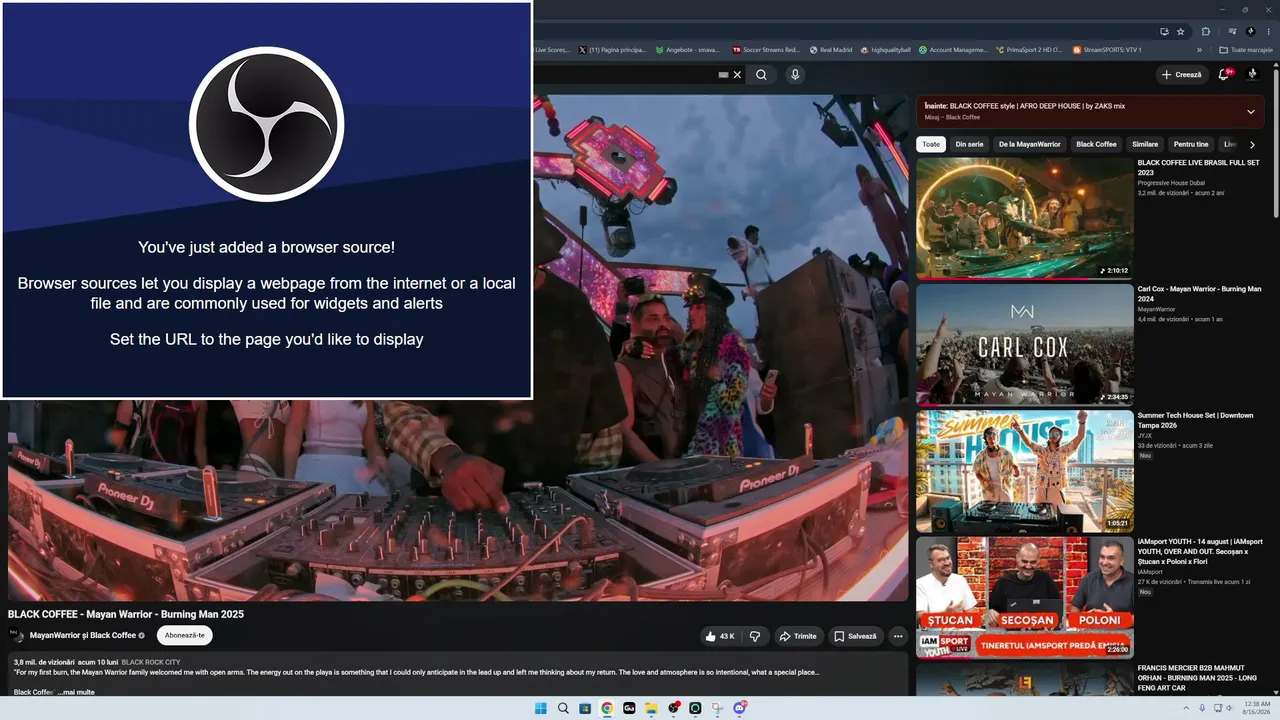Screen dimensions: 1280x720
Task: Open the Snipping Tool taskbar icon
Action: coord(717,708)
